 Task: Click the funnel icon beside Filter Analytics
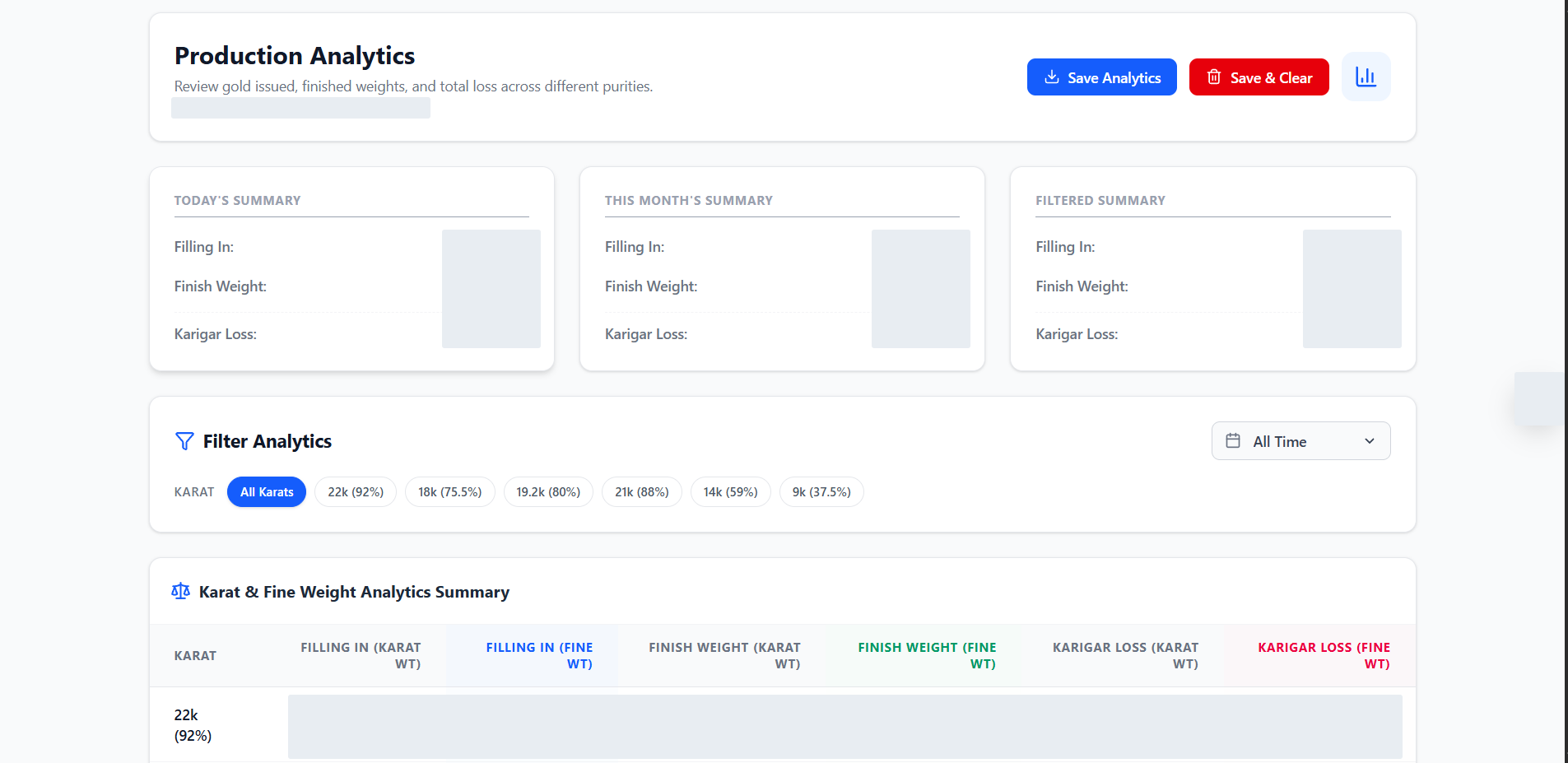click(x=184, y=441)
